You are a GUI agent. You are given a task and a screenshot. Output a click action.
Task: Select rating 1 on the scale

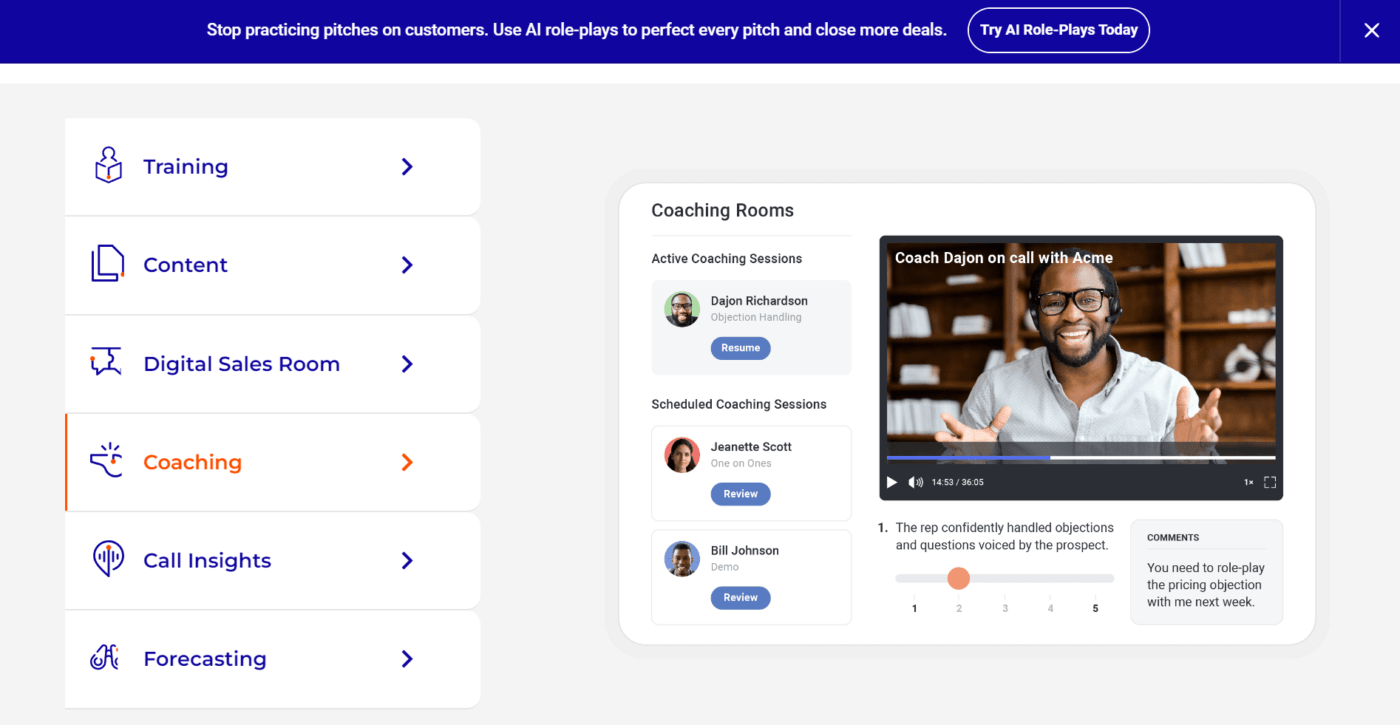click(x=914, y=609)
